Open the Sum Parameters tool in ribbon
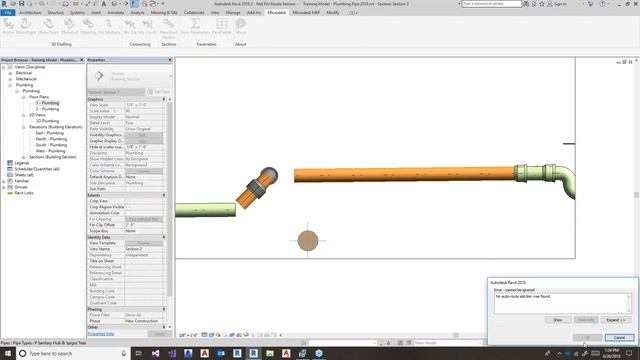The image size is (640, 360). (x=196, y=27)
